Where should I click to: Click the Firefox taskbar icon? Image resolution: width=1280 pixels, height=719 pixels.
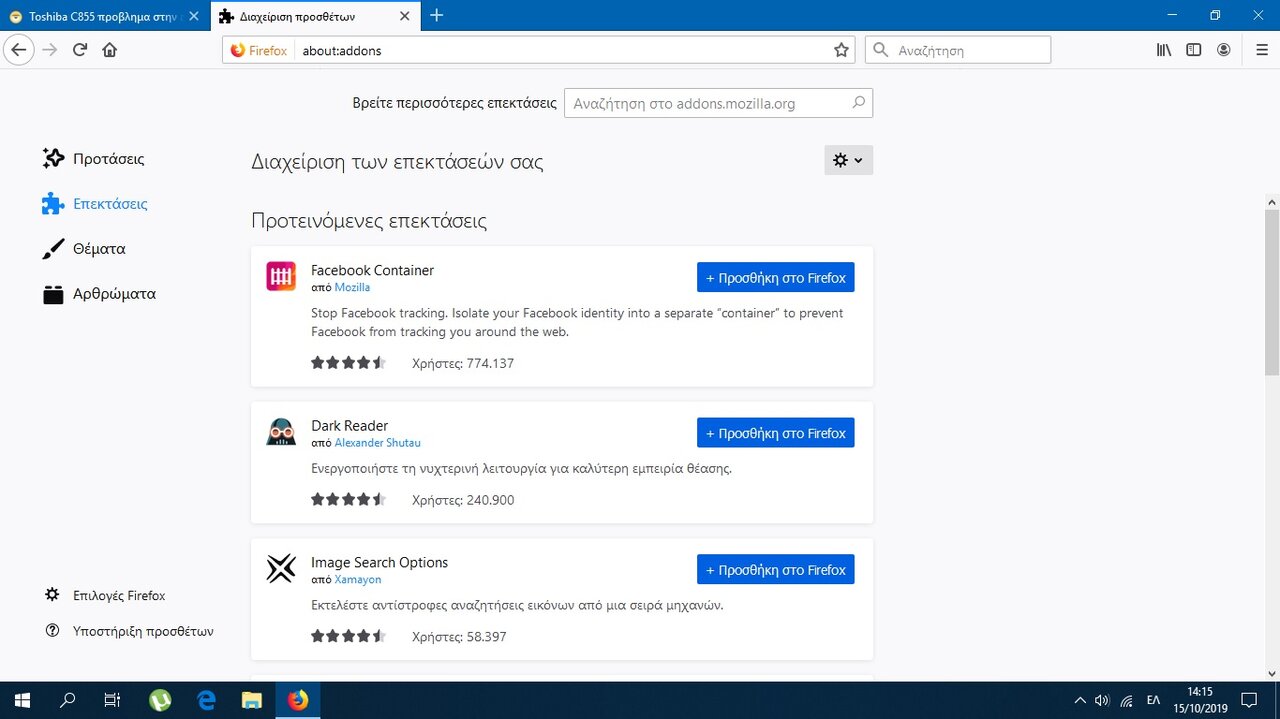point(298,700)
